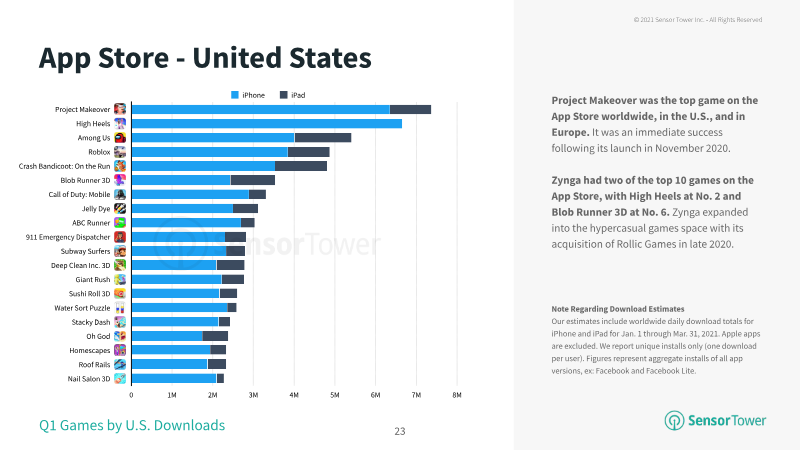Select the Homescapes game icon
This screenshot has height=450, width=800.
[x=120, y=351]
